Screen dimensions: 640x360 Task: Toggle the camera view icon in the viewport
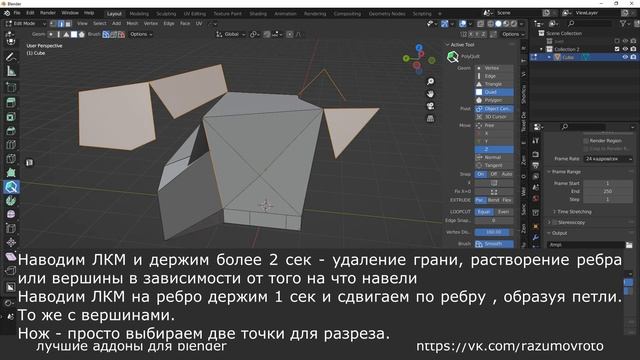point(430,106)
